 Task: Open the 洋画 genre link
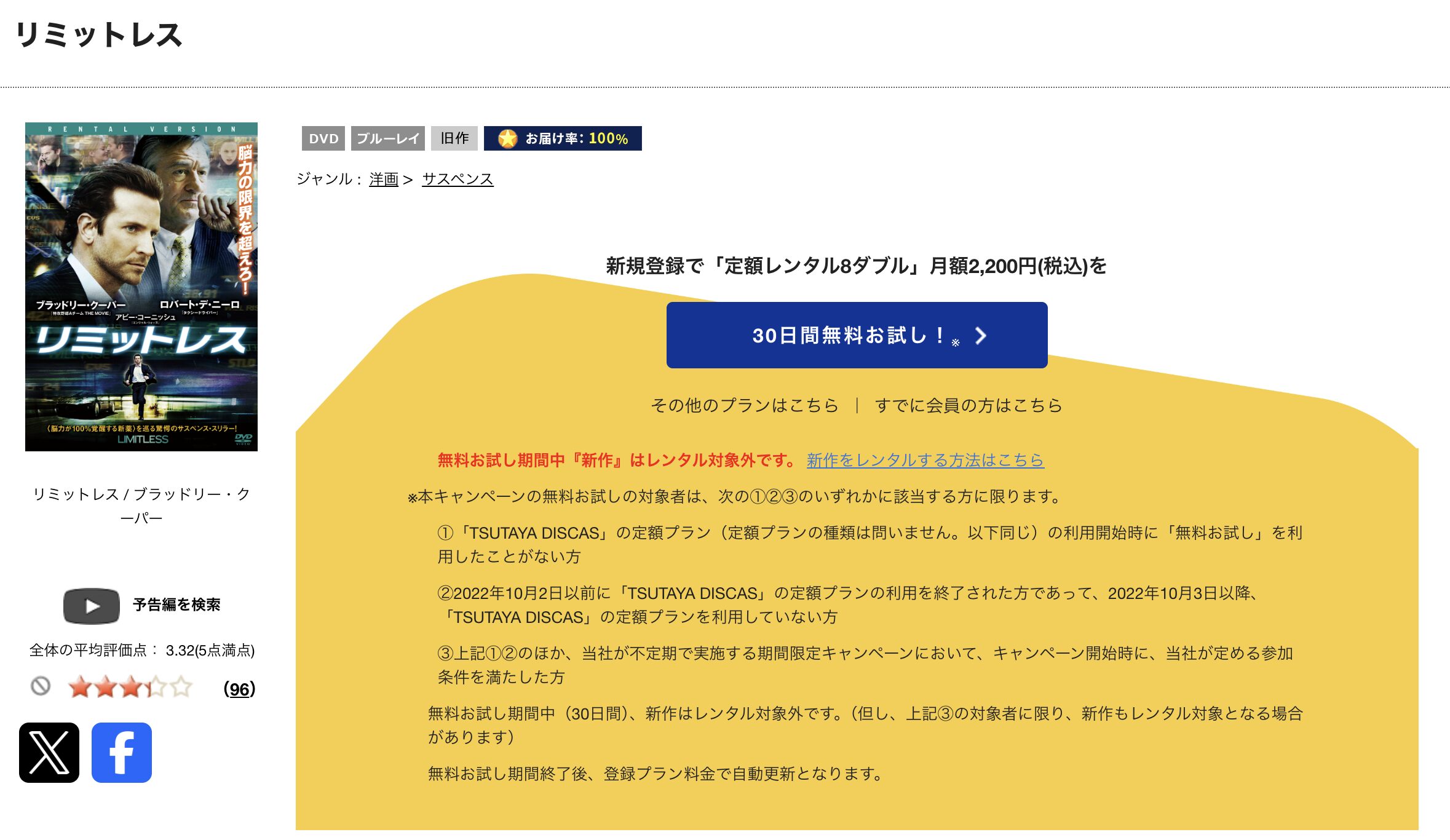click(384, 179)
